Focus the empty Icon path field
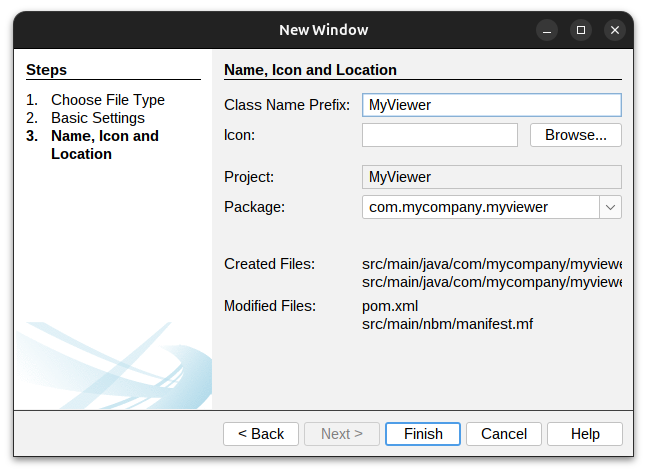Viewport: 647px width, 473px height. pos(439,135)
